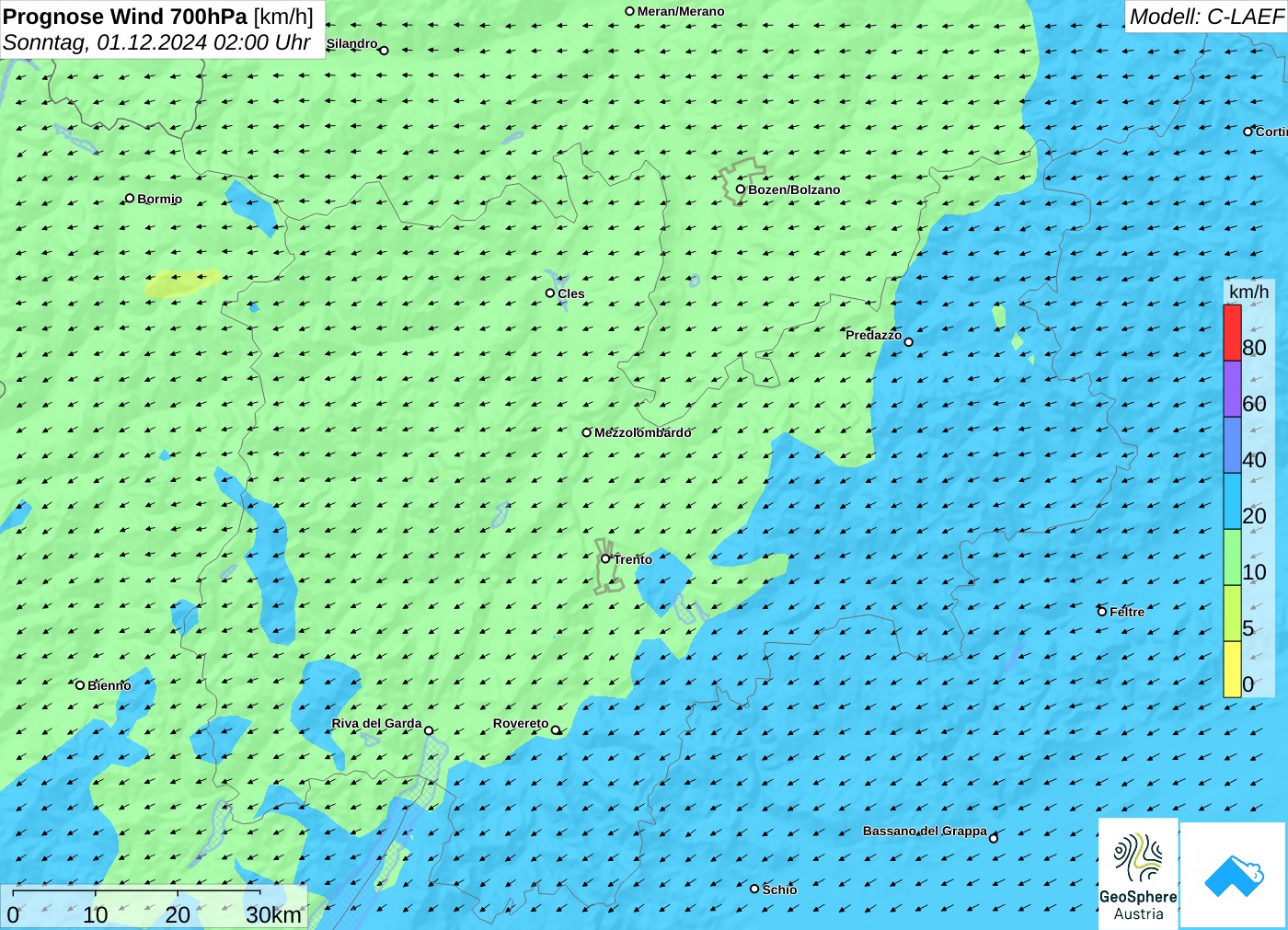Click the Trento city marker circle
This screenshot has width=1288, height=930.
click(x=605, y=558)
